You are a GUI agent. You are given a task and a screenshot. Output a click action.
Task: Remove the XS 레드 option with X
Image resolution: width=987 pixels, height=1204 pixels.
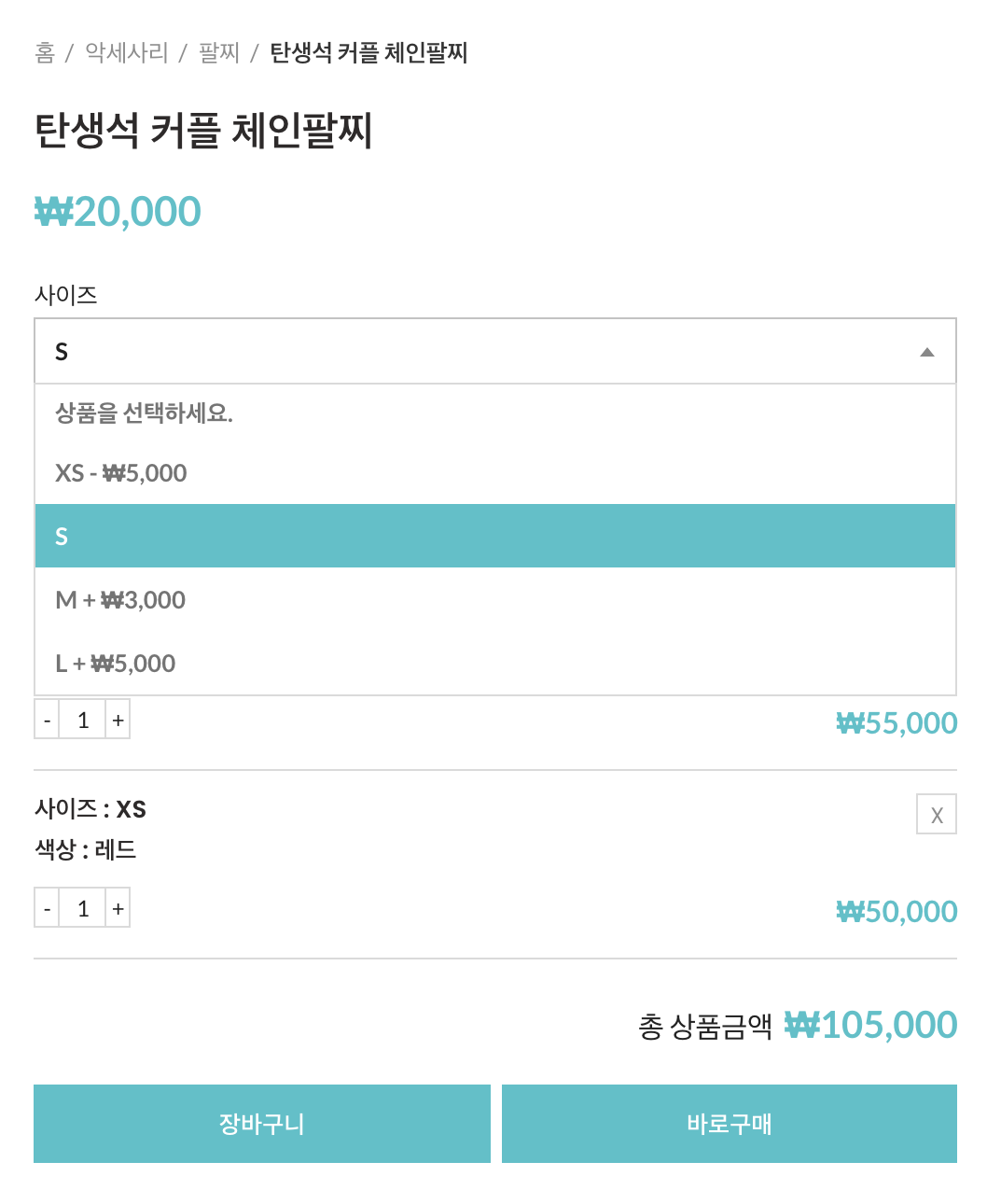point(936,814)
